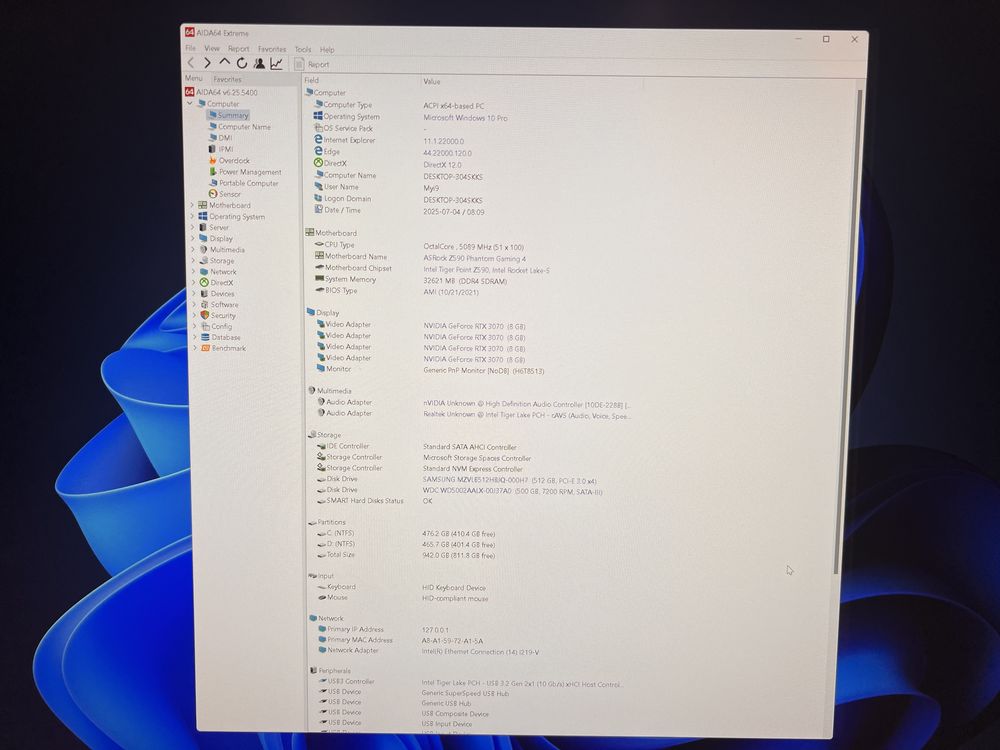Open the graph chart toolbar icon
The image size is (1000, 750).
click(x=276, y=63)
